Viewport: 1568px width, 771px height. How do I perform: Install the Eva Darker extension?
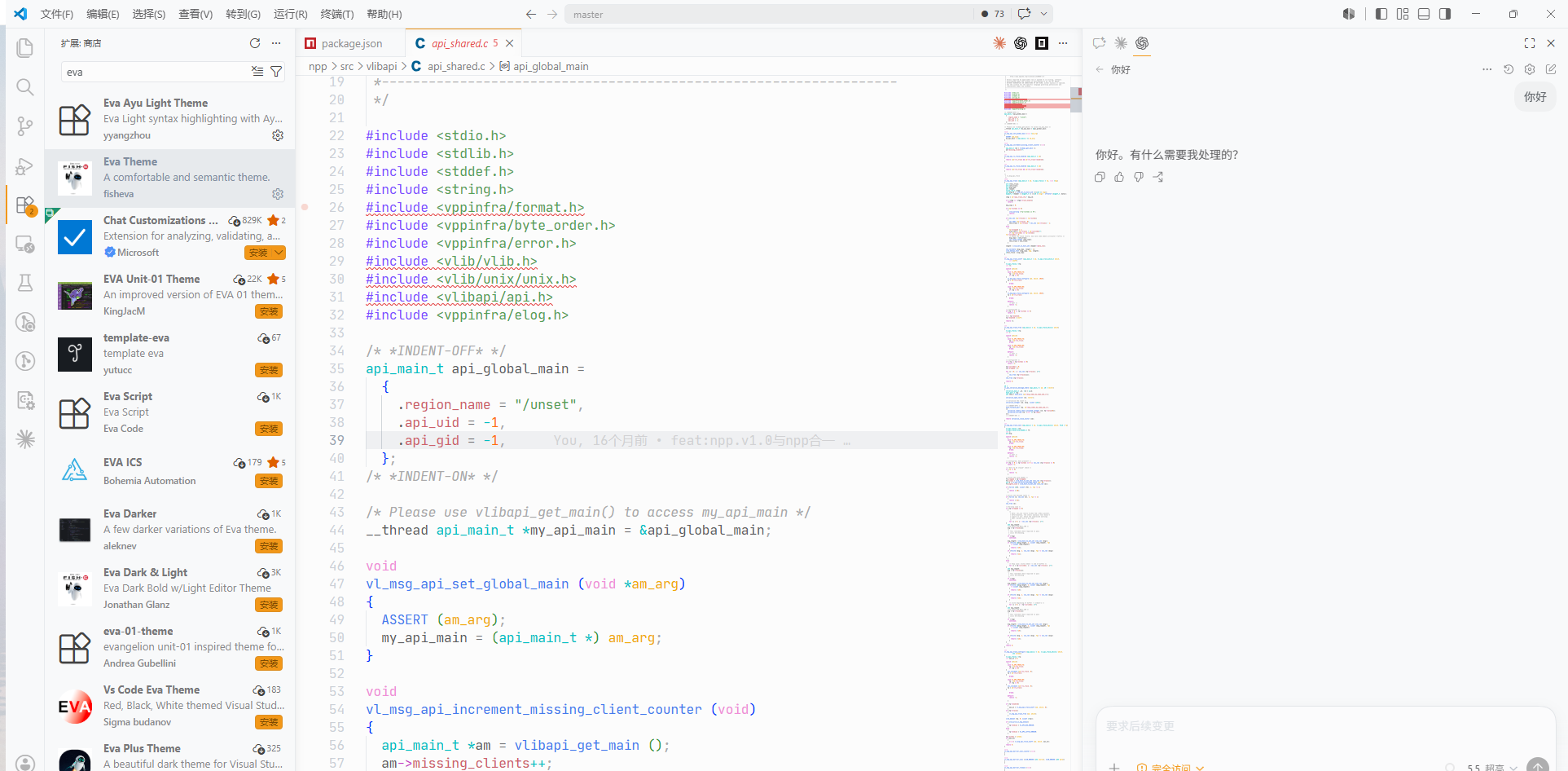[x=269, y=546]
